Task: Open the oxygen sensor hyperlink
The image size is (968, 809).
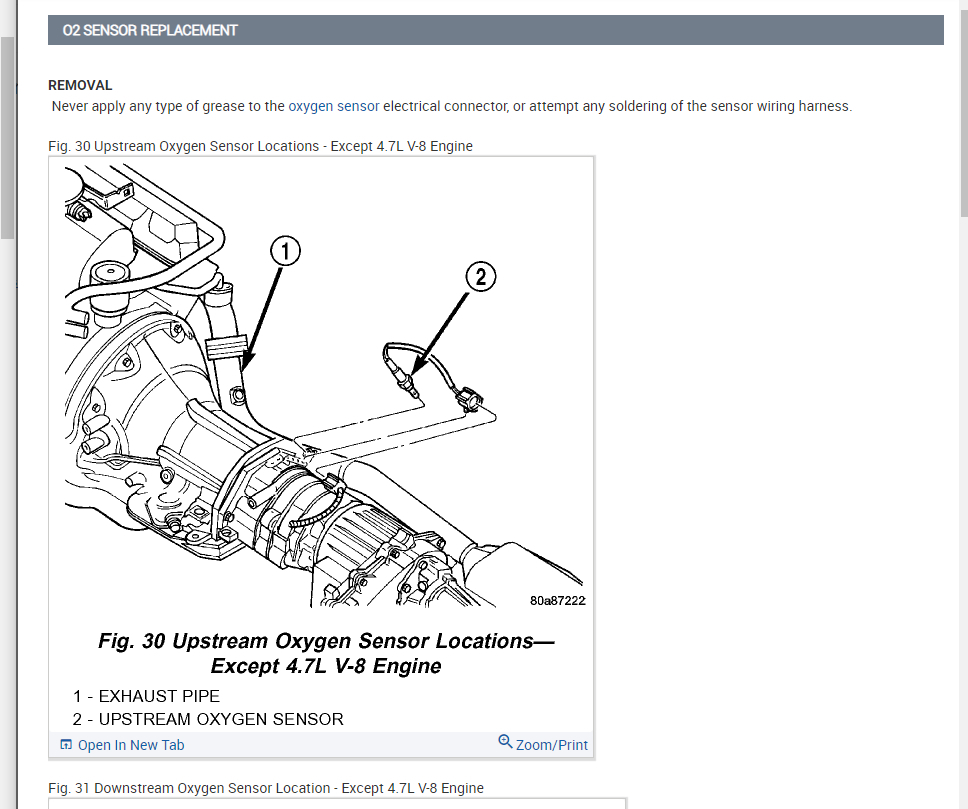Action: [333, 106]
